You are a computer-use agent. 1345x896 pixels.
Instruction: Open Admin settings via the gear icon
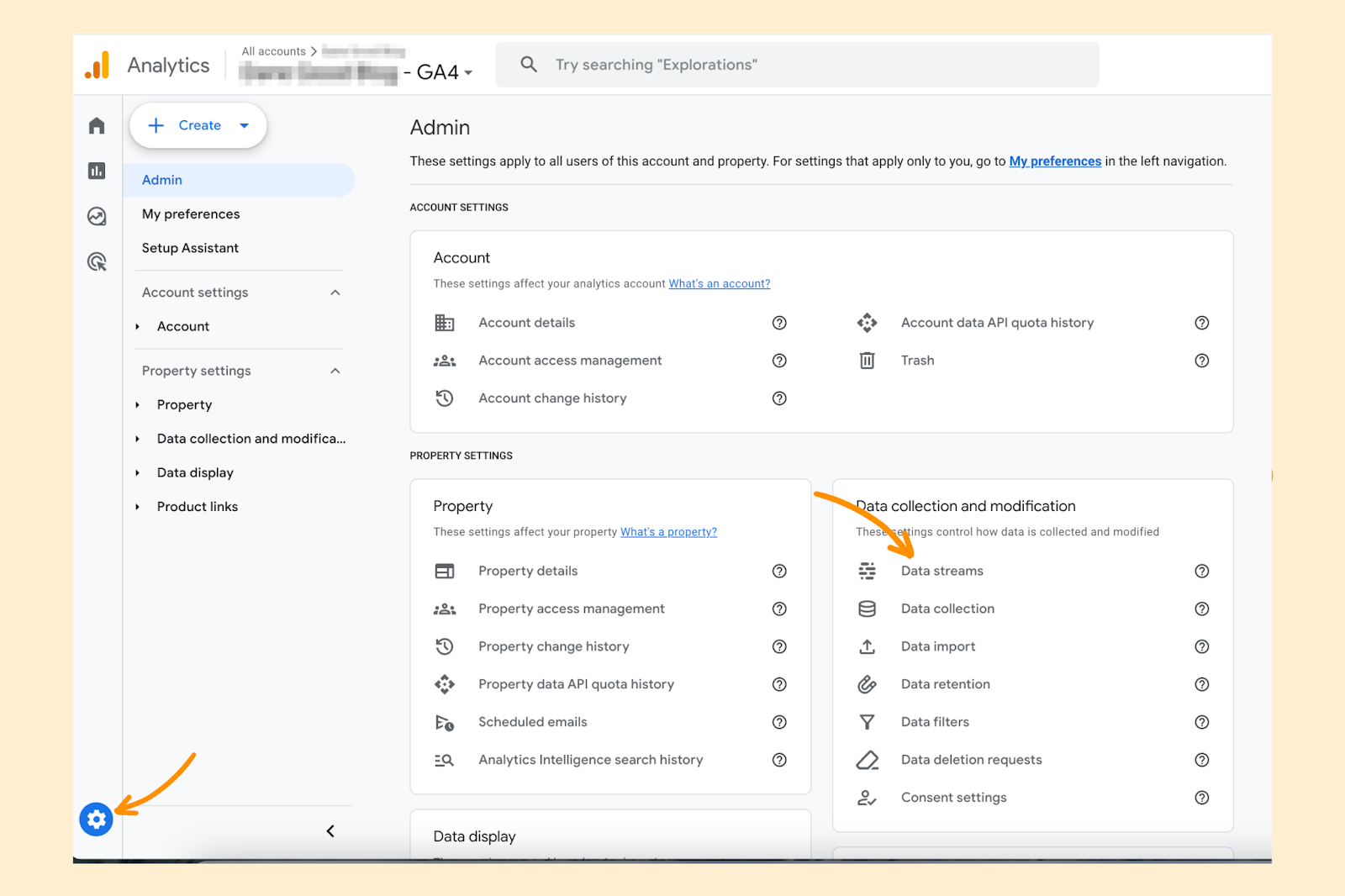click(x=96, y=820)
